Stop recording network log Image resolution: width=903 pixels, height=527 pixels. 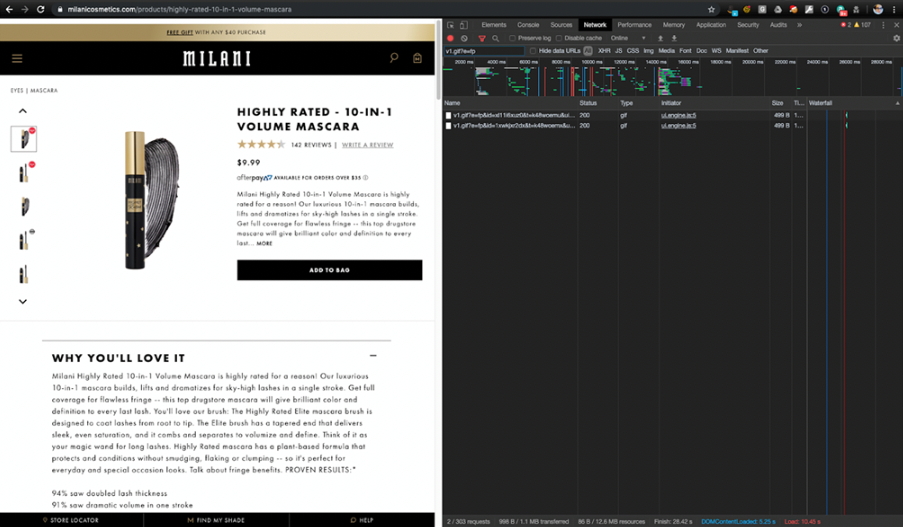click(450, 38)
